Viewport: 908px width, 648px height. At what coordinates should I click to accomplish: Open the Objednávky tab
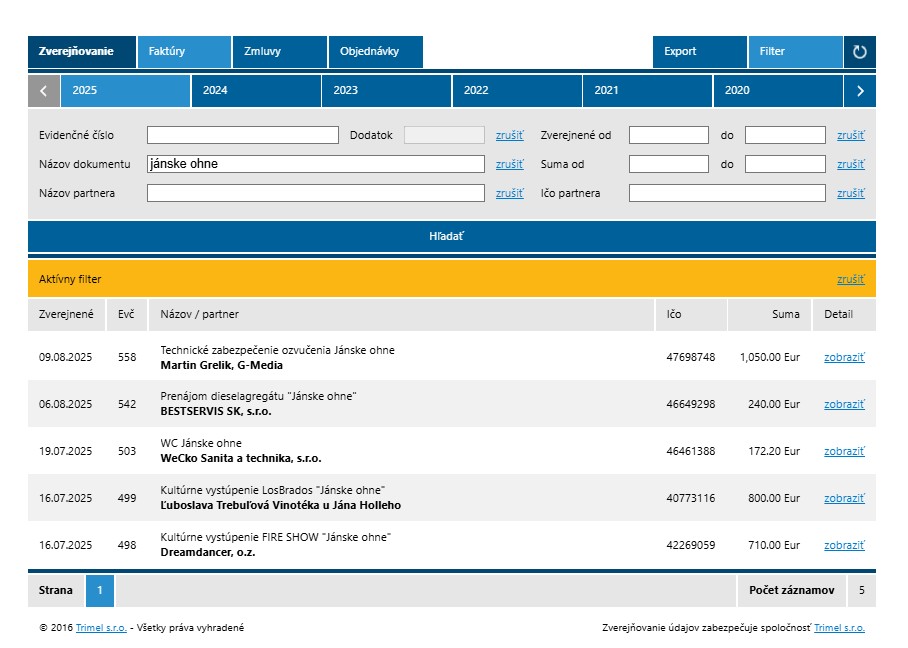(375, 52)
